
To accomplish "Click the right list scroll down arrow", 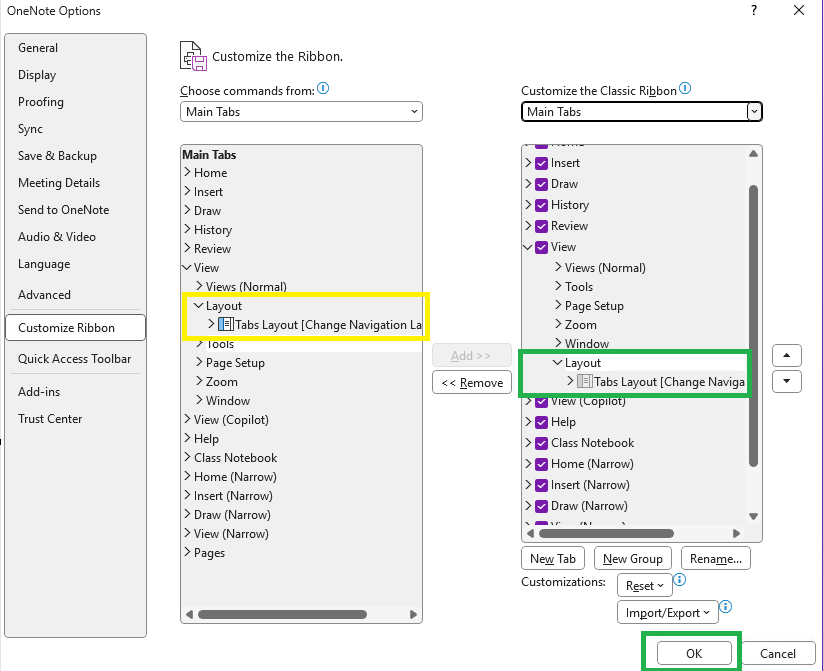I will pos(753,517).
